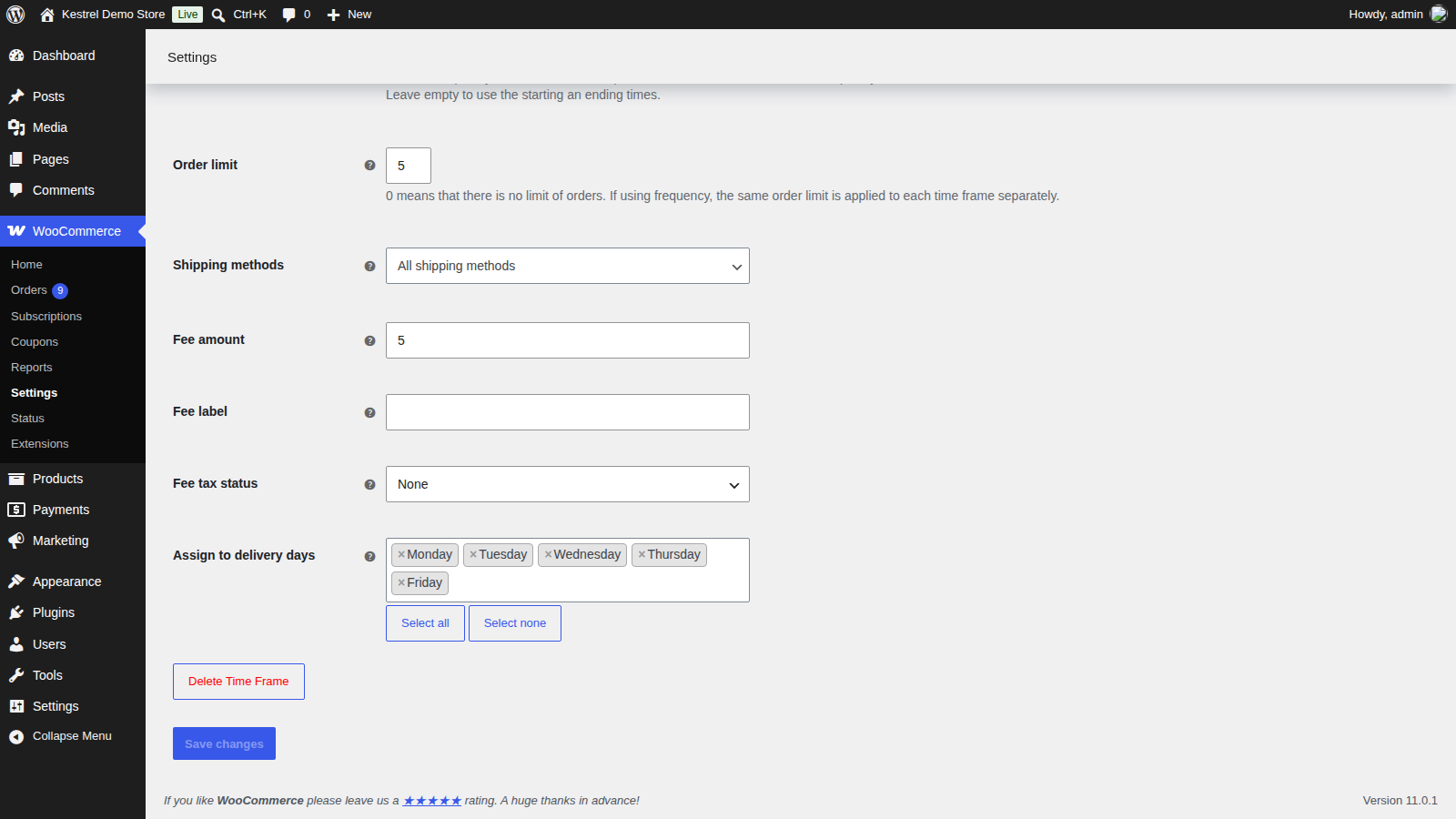Viewport: 1456px width, 819px height.
Task: Open the search magnifier Ctrl+K
Action: pyautogui.click(x=218, y=15)
